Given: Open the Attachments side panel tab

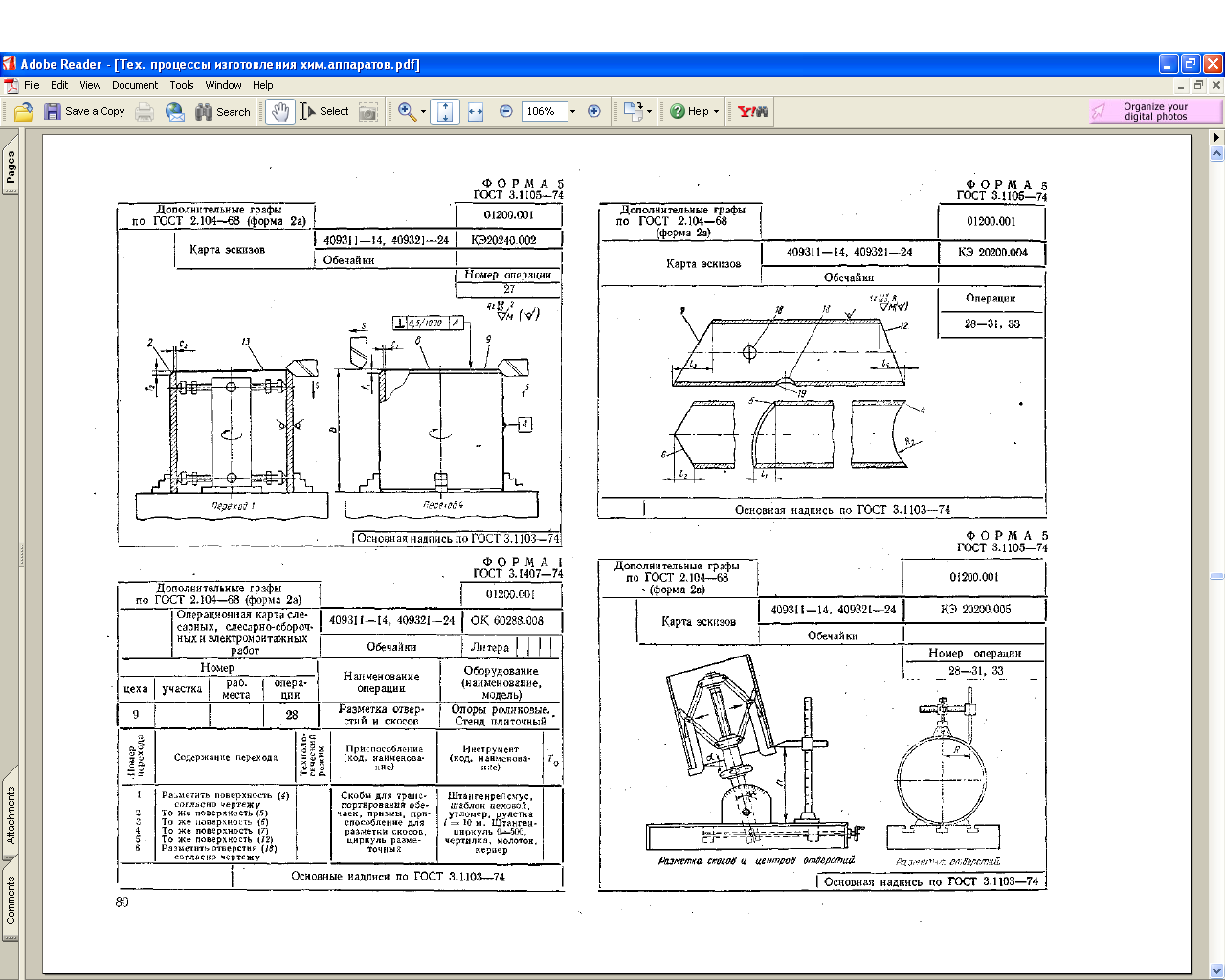Looking at the screenshot, I should 11,814.
